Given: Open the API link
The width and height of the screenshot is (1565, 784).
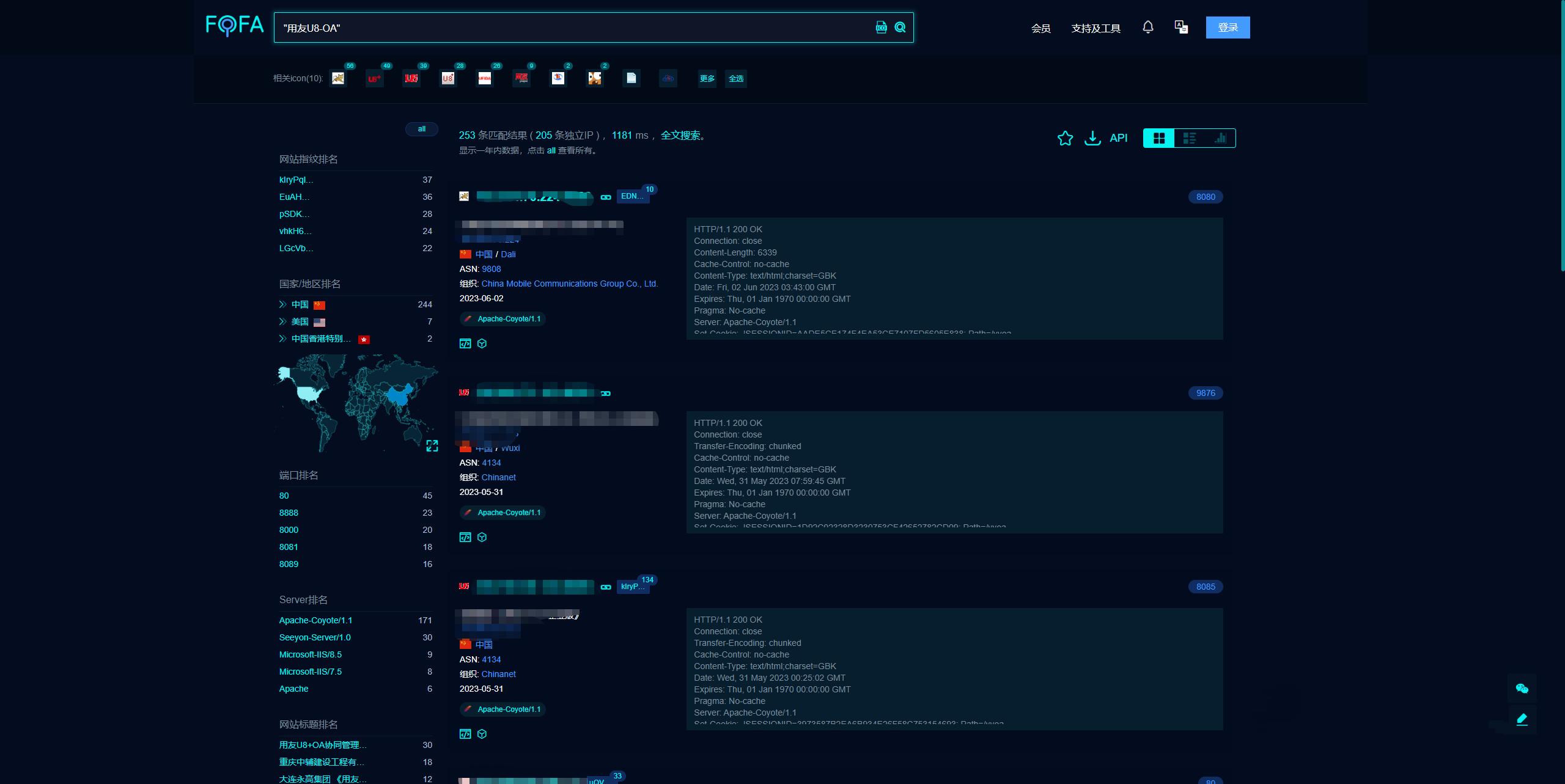Looking at the screenshot, I should pos(1119,138).
